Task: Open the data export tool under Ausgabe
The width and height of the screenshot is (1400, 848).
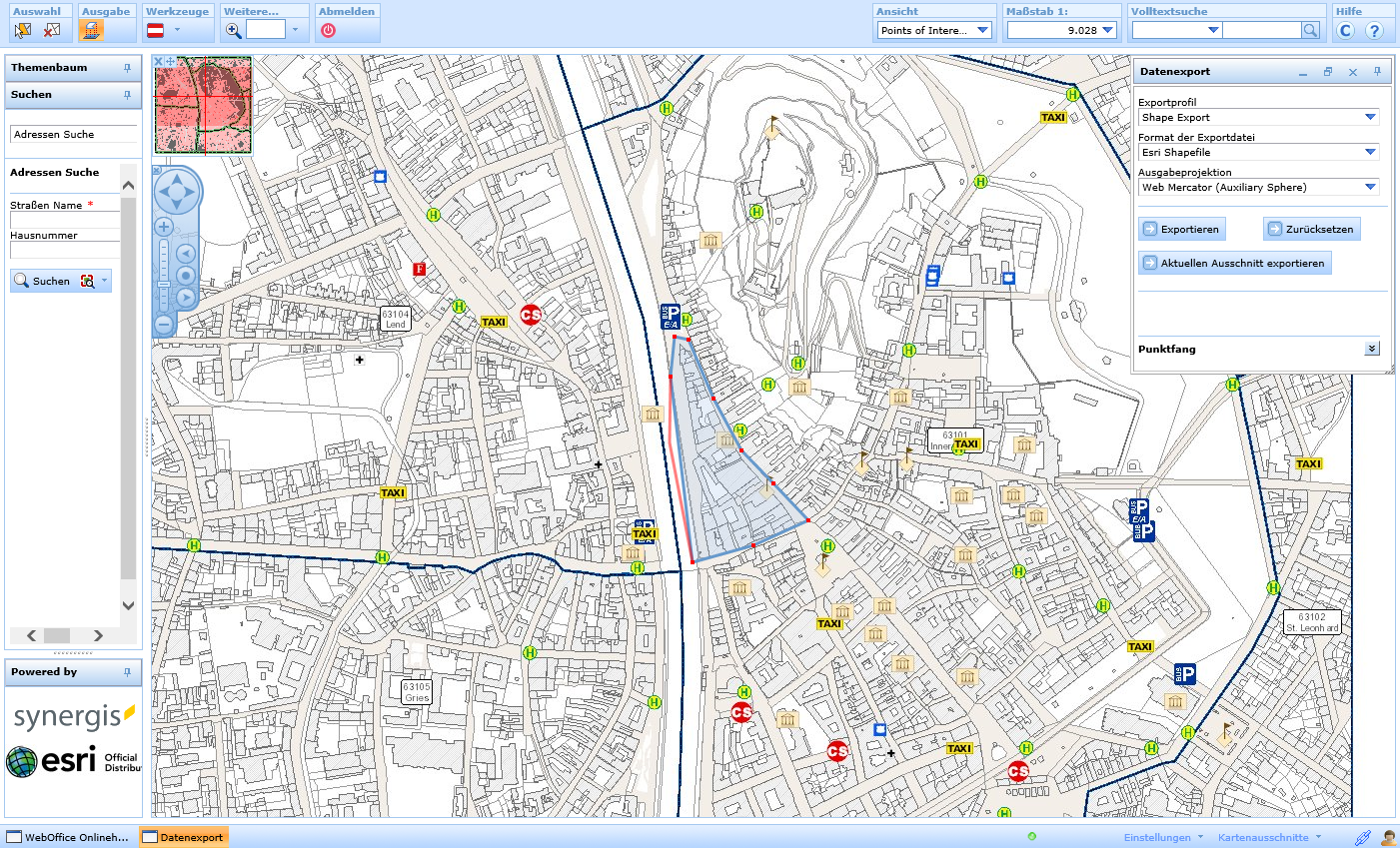Action: (91, 30)
